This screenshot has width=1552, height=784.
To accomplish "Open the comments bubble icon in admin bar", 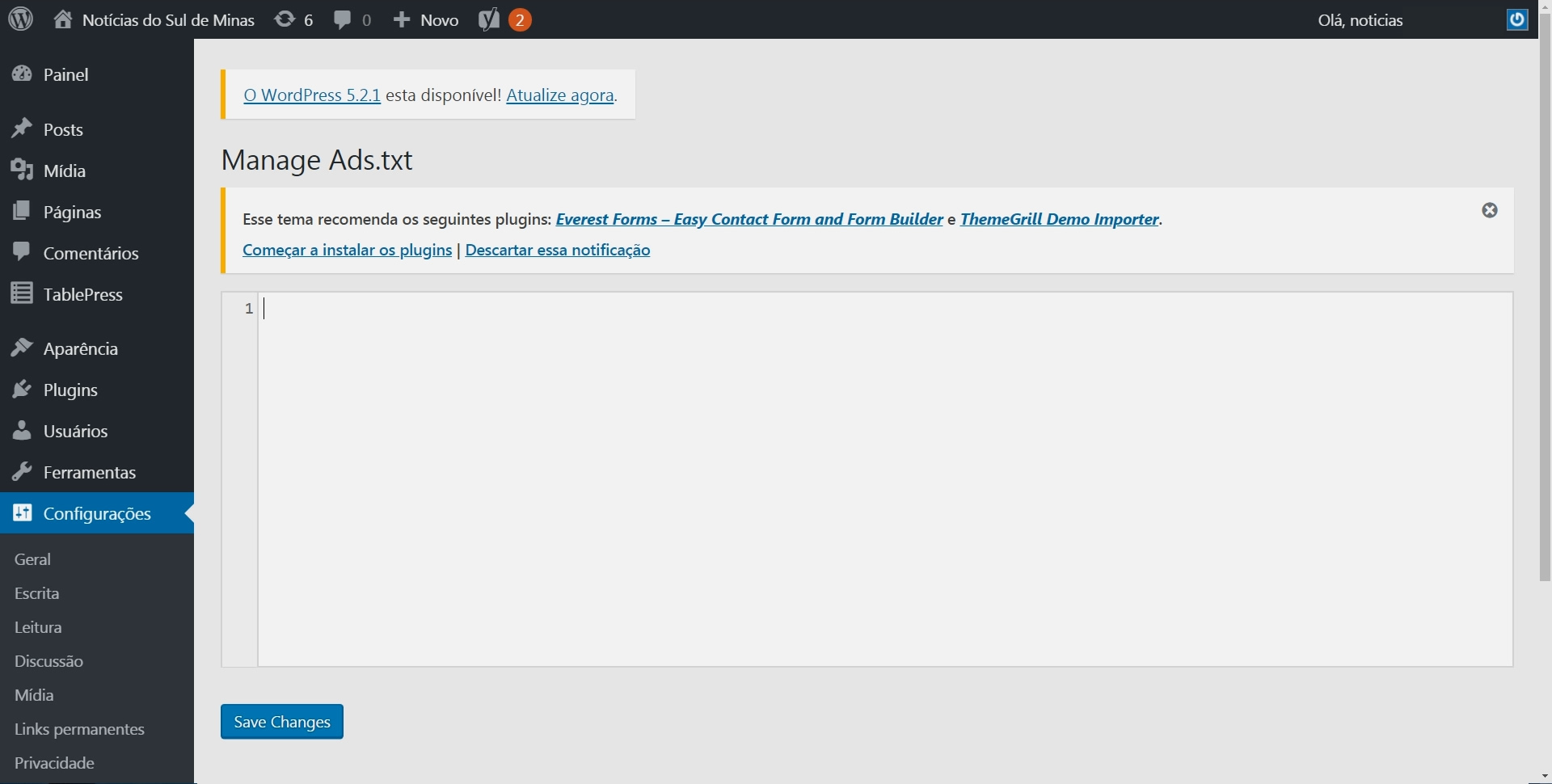I will coord(343,19).
